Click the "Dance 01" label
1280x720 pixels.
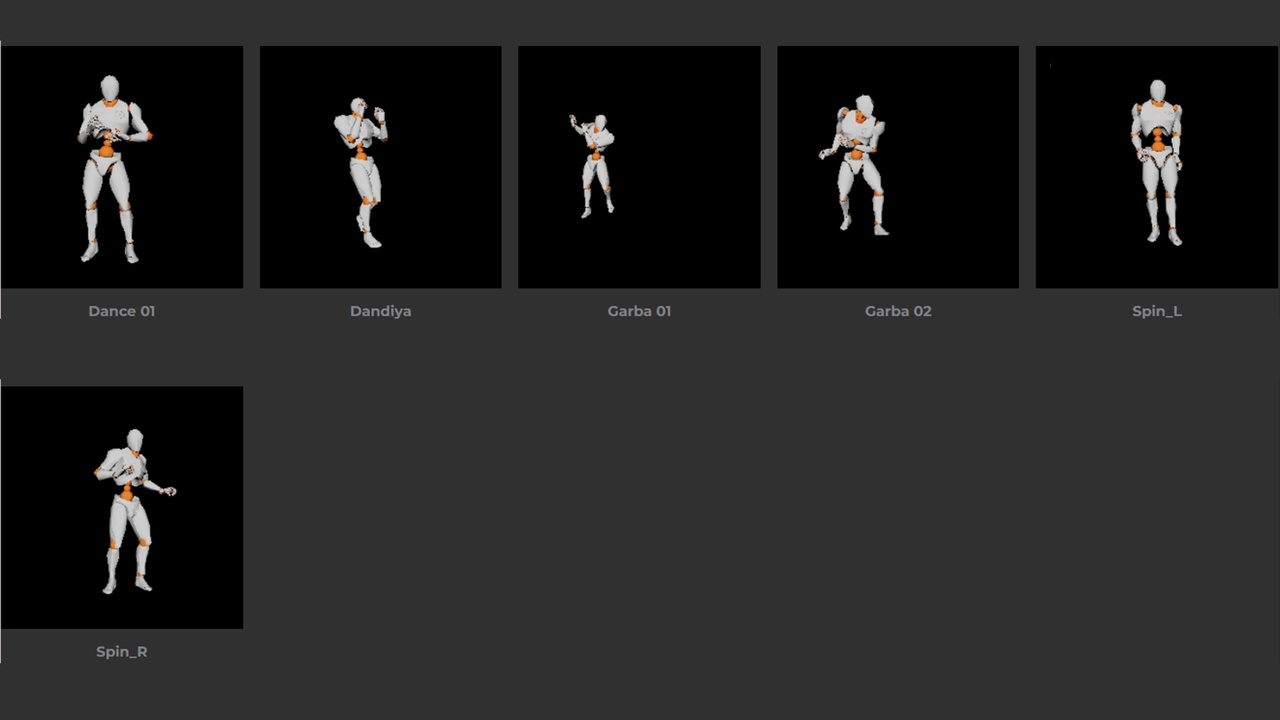tap(122, 311)
